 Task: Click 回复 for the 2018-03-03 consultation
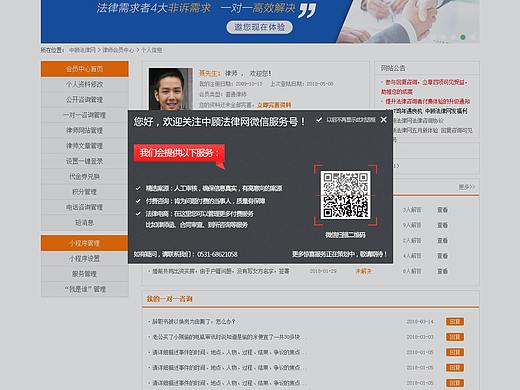click(455, 337)
